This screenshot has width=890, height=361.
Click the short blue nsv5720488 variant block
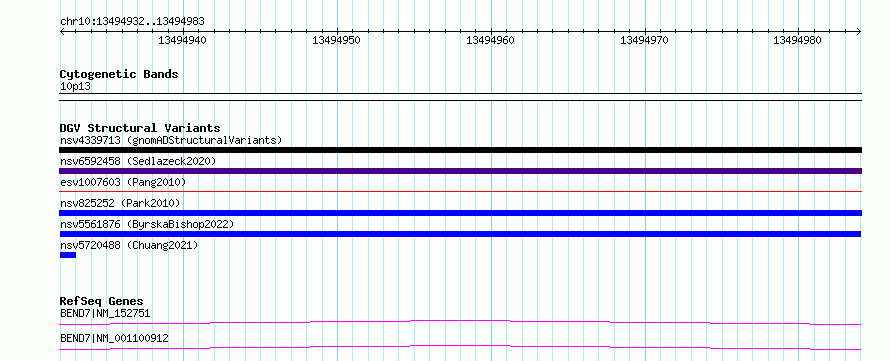[x=68, y=255]
